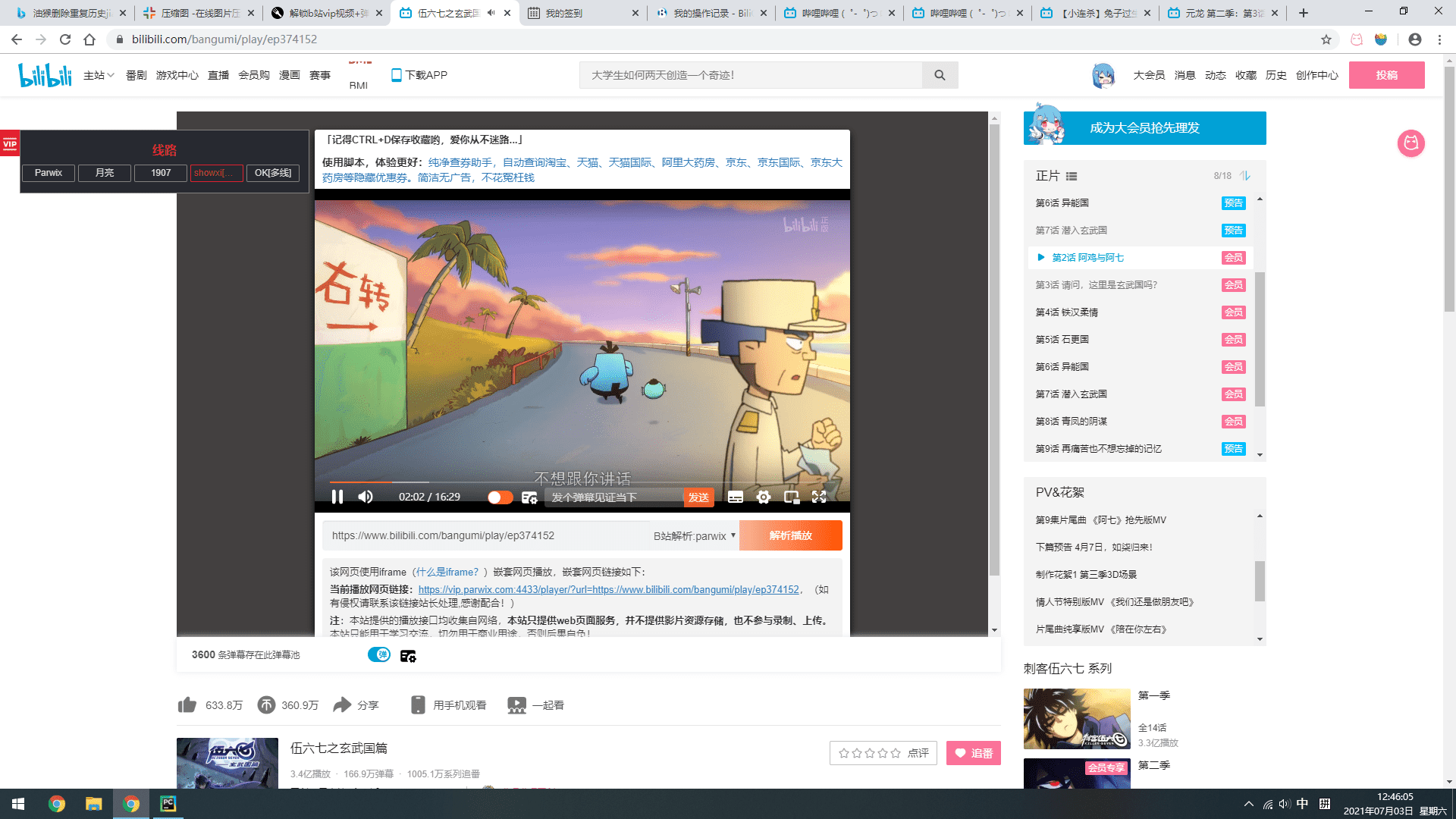Mute the video volume icon
This screenshot has height=819, width=1456.
click(366, 497)
